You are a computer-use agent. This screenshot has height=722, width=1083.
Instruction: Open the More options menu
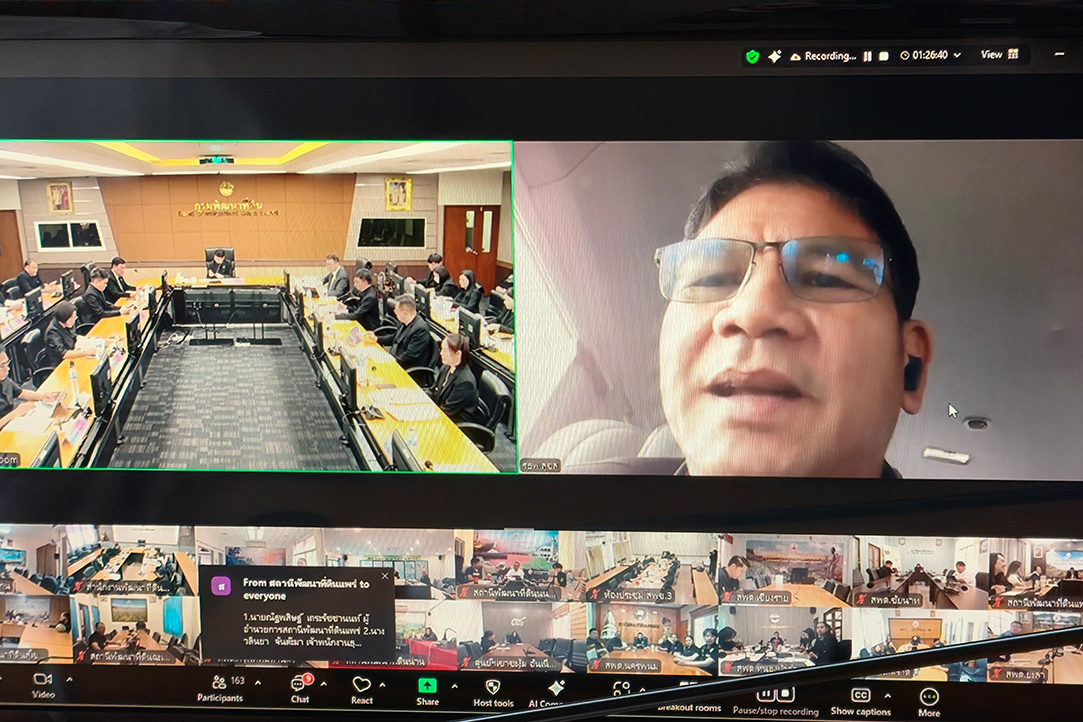click(929, 701)
